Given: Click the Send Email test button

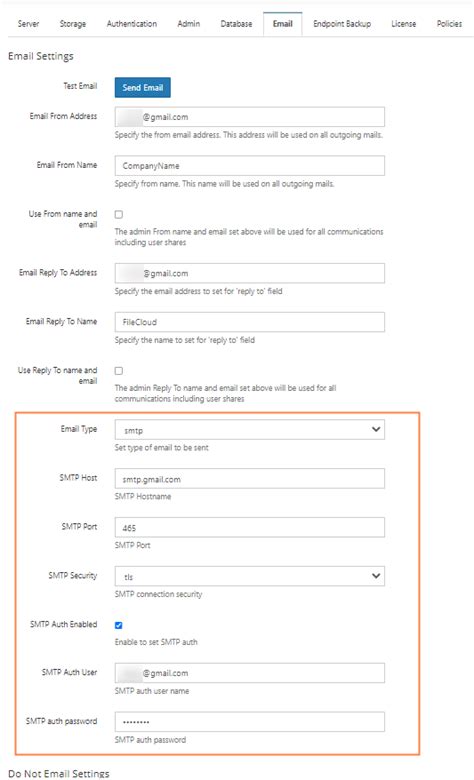Looking at the screenshot, I should pos(143,88).
